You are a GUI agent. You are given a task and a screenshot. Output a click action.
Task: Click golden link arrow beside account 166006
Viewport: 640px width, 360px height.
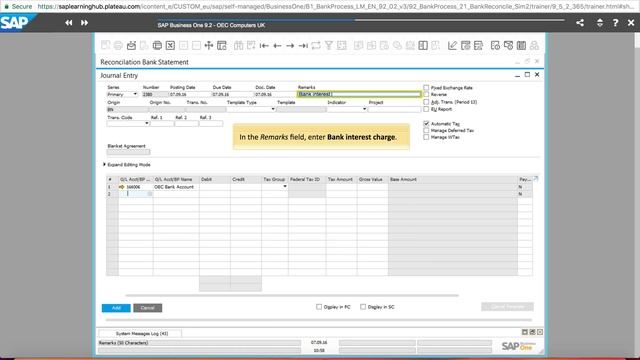122,187
